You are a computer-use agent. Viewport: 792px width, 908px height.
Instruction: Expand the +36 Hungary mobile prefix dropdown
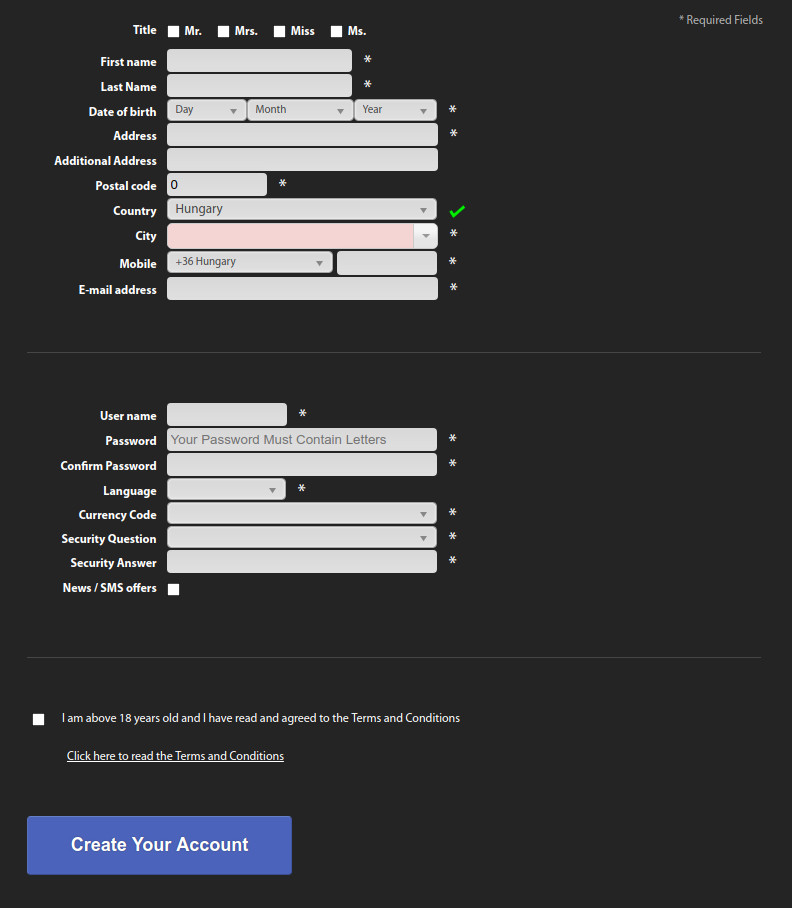[250, 262]
